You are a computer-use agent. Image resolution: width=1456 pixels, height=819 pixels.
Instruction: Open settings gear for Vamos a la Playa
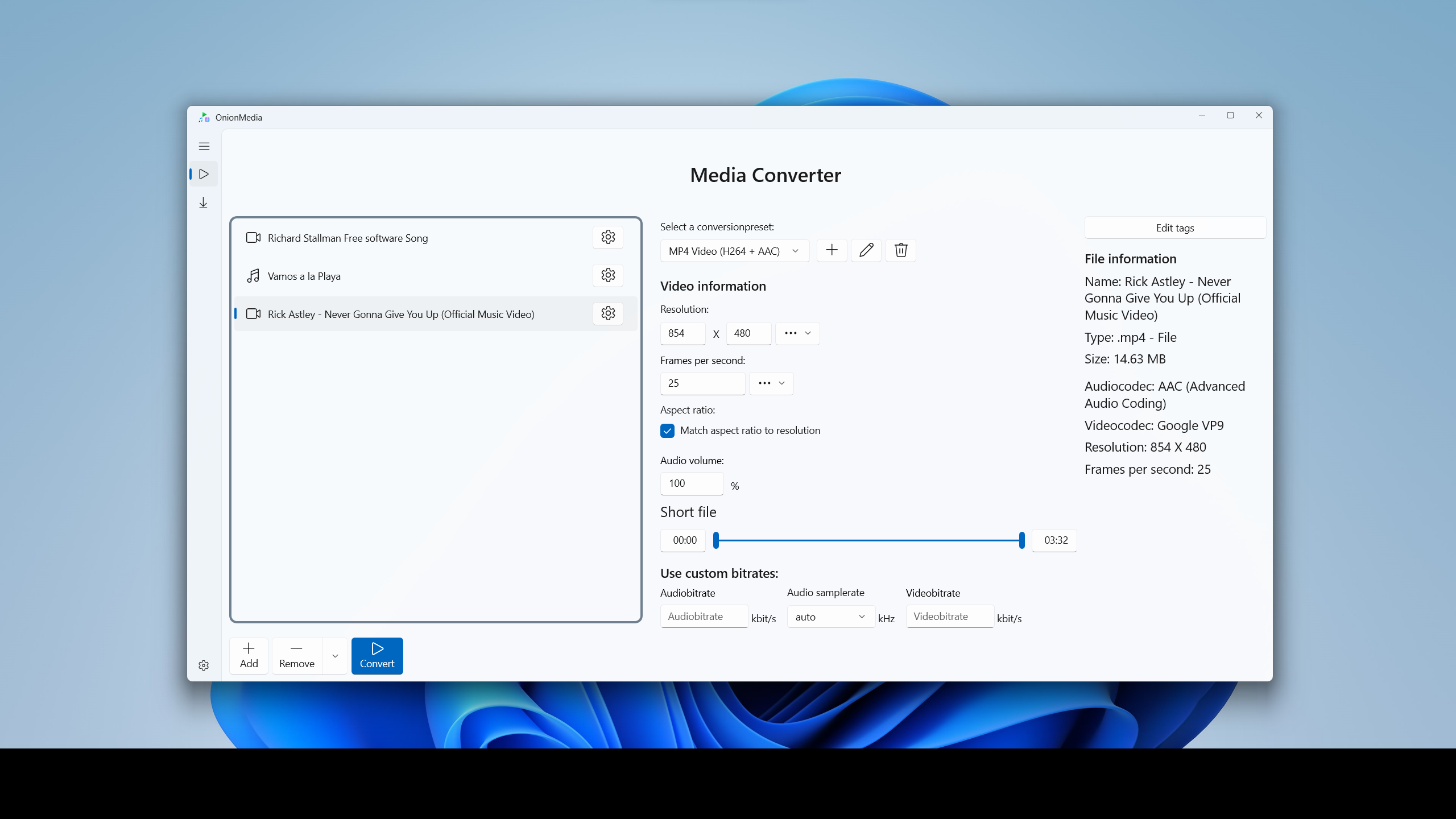[608, 275]
